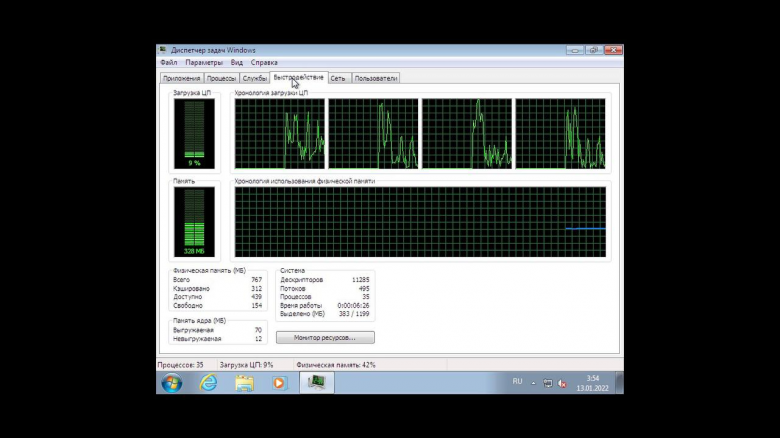Open the Windows Start menu
Screen dimensions: 780x438
(172, 383)
